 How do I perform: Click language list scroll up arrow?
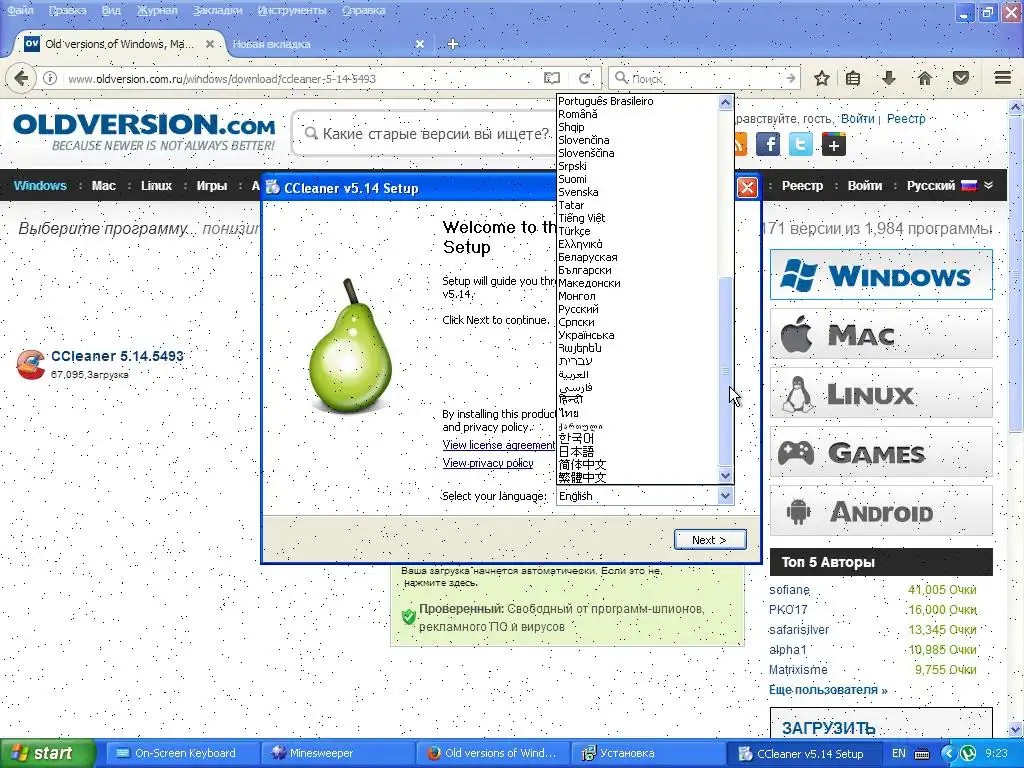coord(725,103)
